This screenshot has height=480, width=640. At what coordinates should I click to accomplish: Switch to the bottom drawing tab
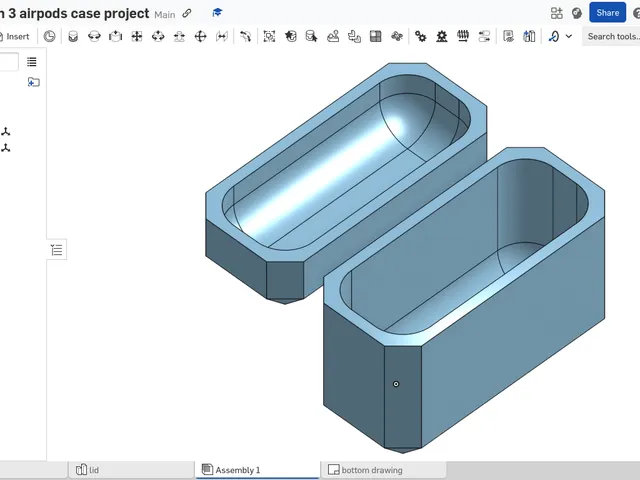383,470
